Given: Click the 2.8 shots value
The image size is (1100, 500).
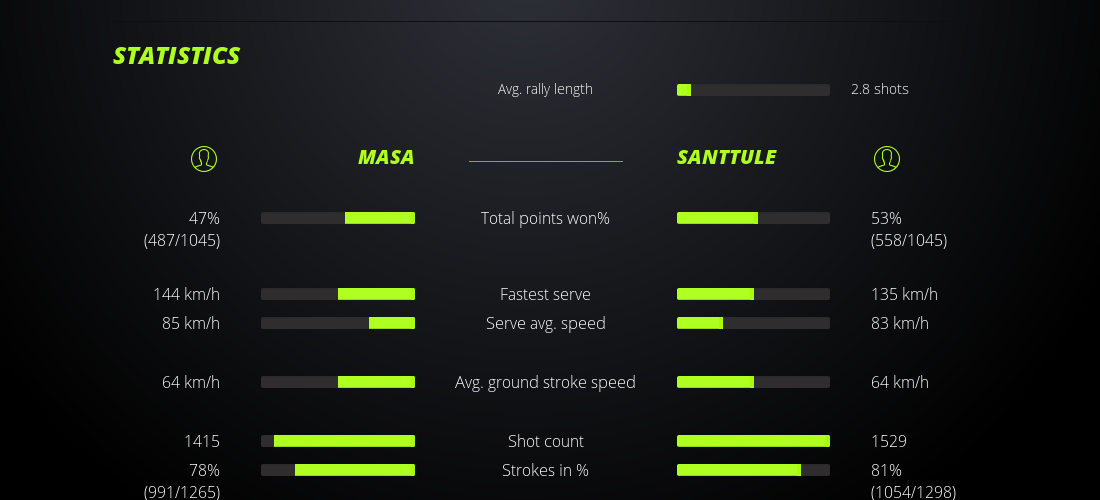Looking at the screenshot, I should [x=880, y=89].
